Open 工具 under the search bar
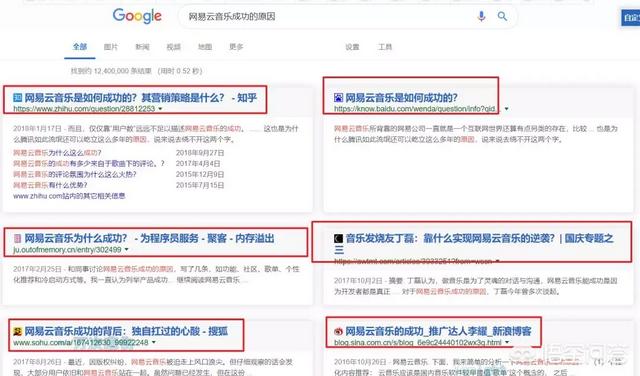Image resolution: width=640 pixels, height=376 pixels. point(385,47)
